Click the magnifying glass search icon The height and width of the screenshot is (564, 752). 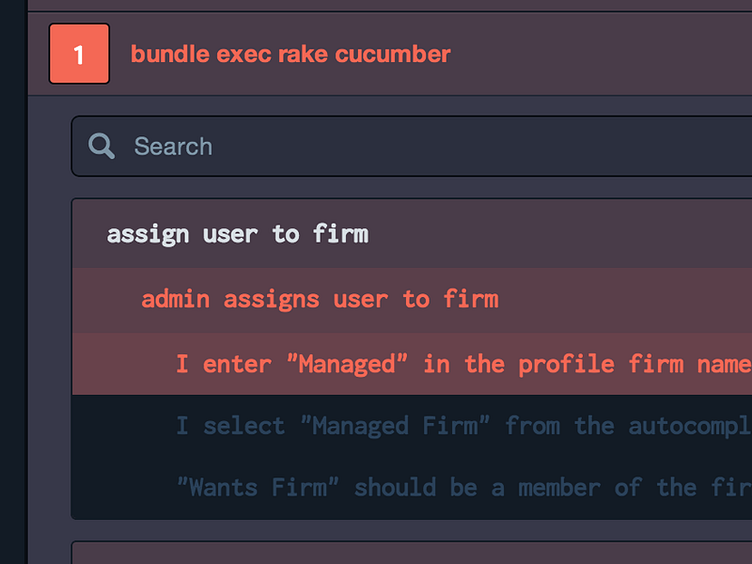tap(101, 146)
